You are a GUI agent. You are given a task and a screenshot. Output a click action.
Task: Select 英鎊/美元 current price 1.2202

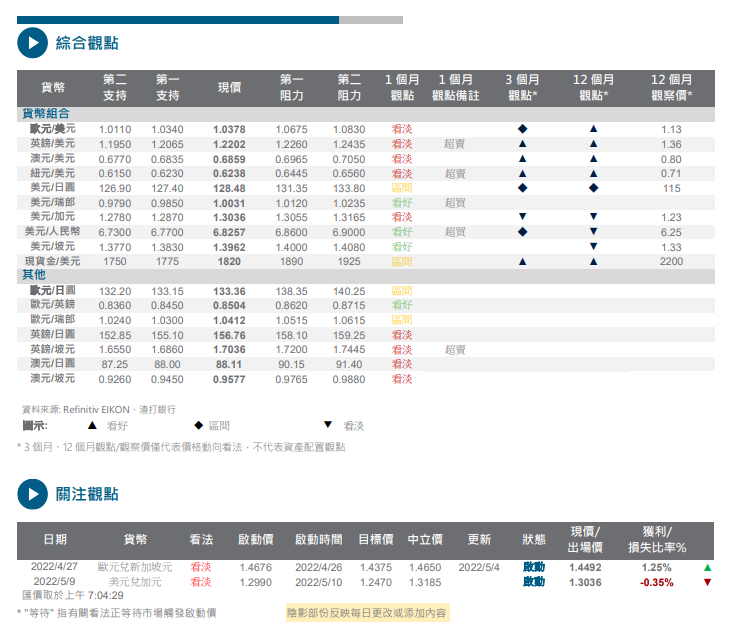229,144
